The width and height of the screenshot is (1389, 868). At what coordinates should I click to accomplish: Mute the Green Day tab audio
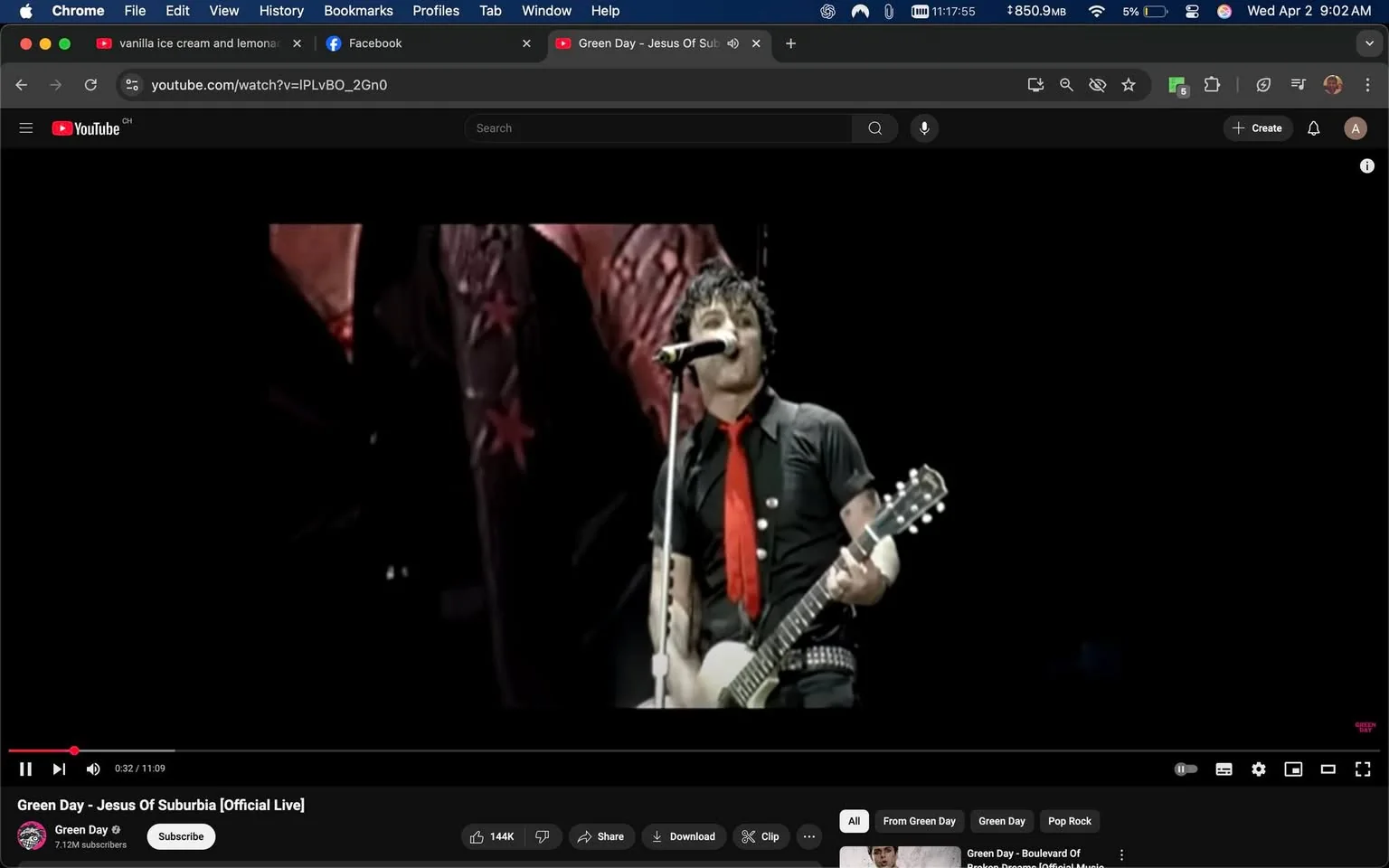pos(733,43)
